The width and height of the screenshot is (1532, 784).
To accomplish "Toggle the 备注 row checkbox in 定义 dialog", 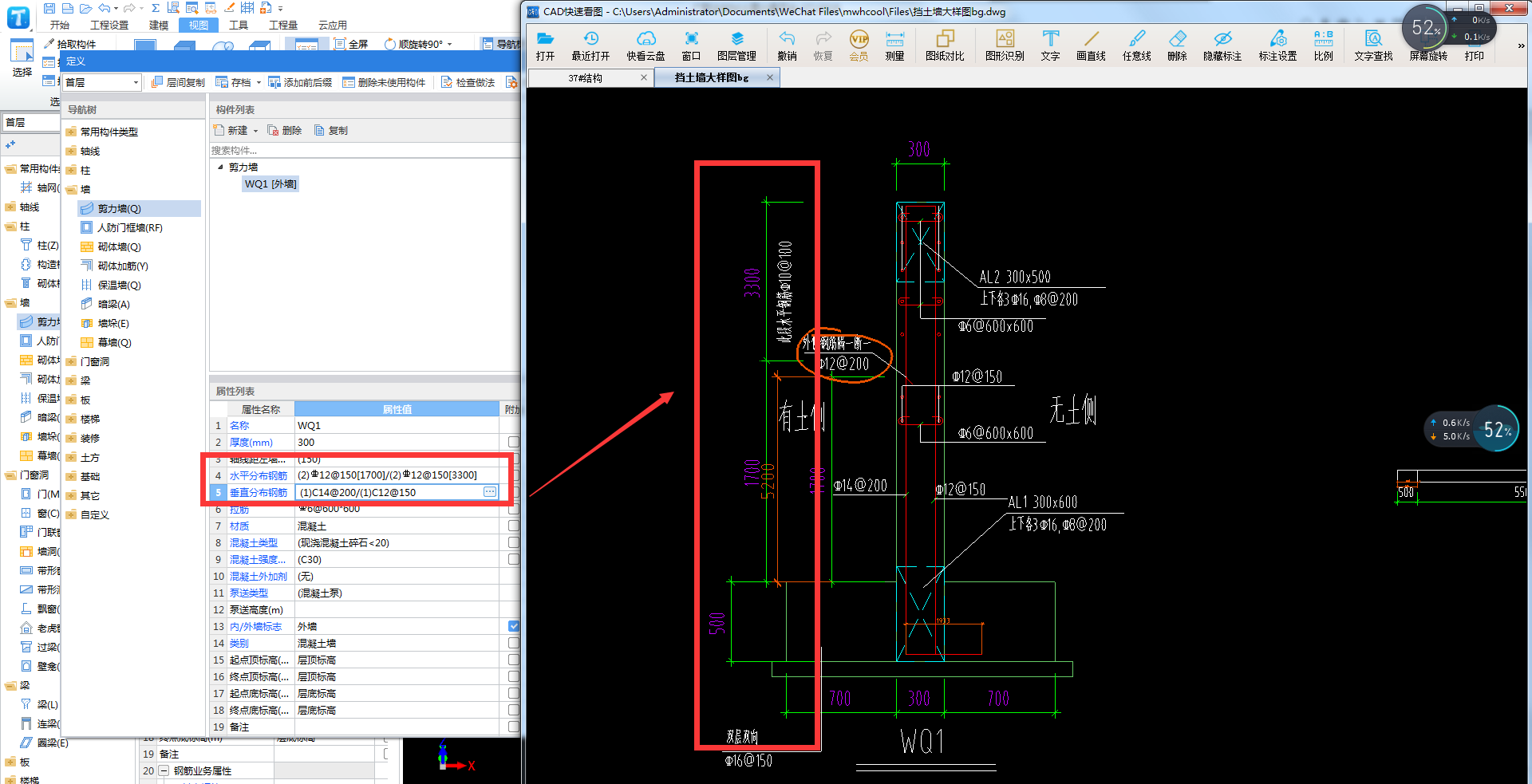I will [x=513, y=727].
